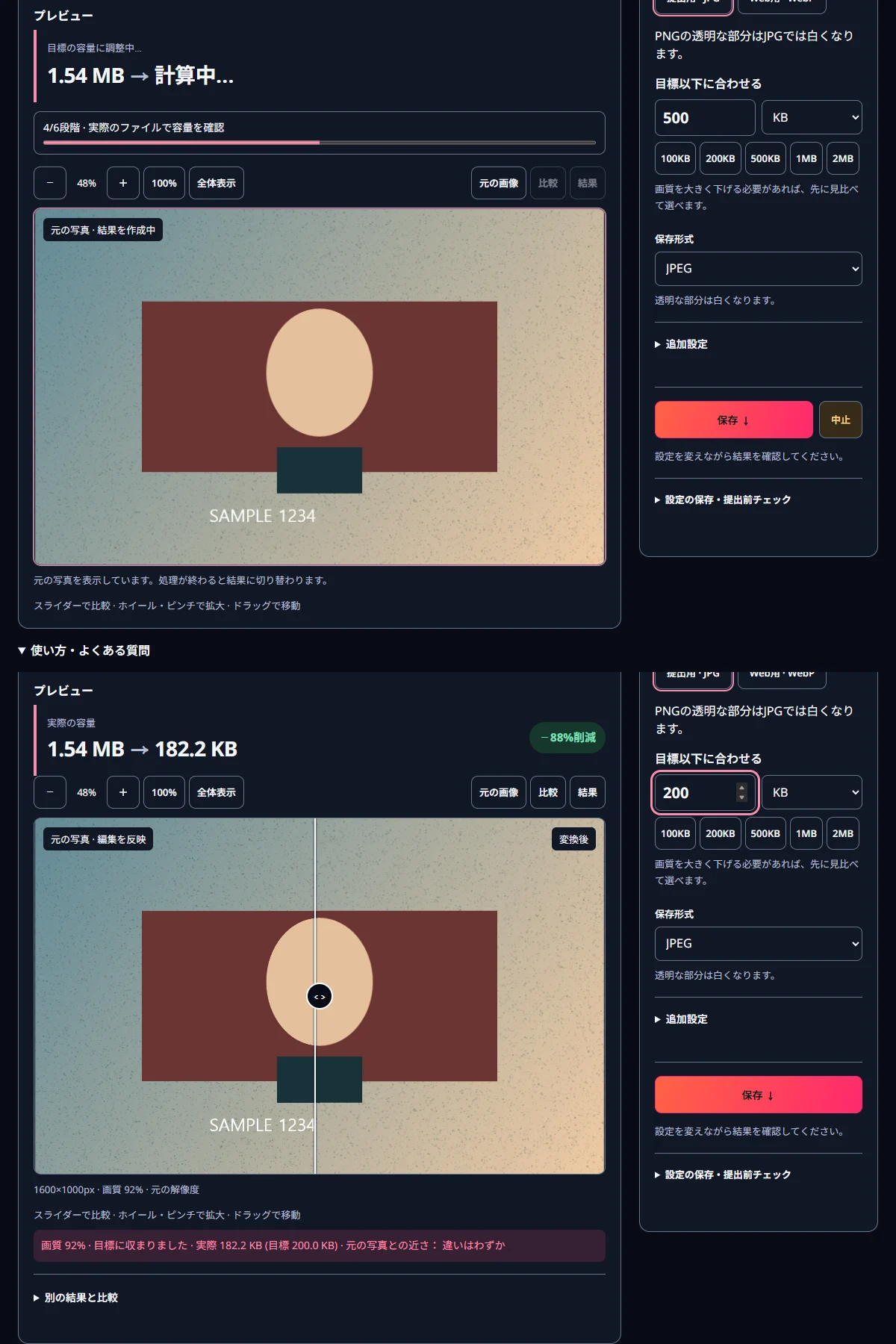
Task: Choose the 2MB preset under the 500 field
Action: pos(843,158)
